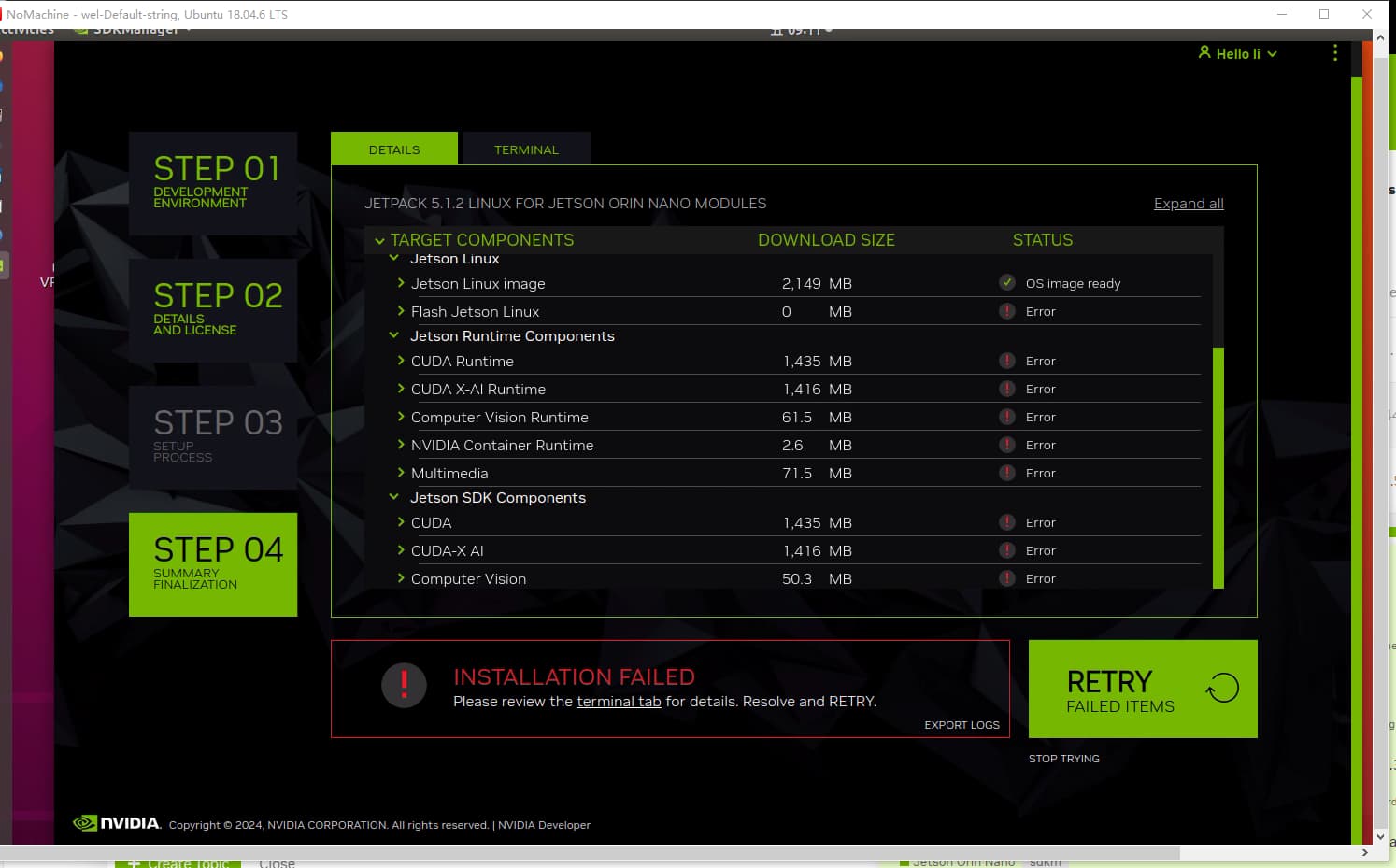The width and height of the screenshot is (1396, 868).
Task: Collapse the Jetson SDK Components section
Action: [x=392, y=496]
